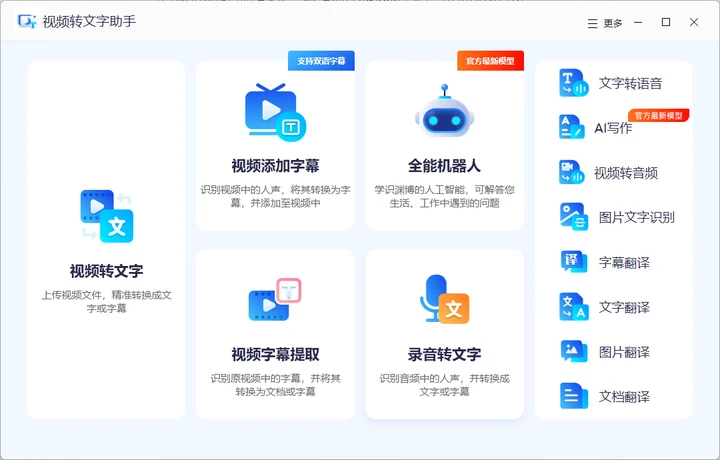Click the 全能机器人 card title
The width and height of the screenshot is (720, 460).
(444, 165)
